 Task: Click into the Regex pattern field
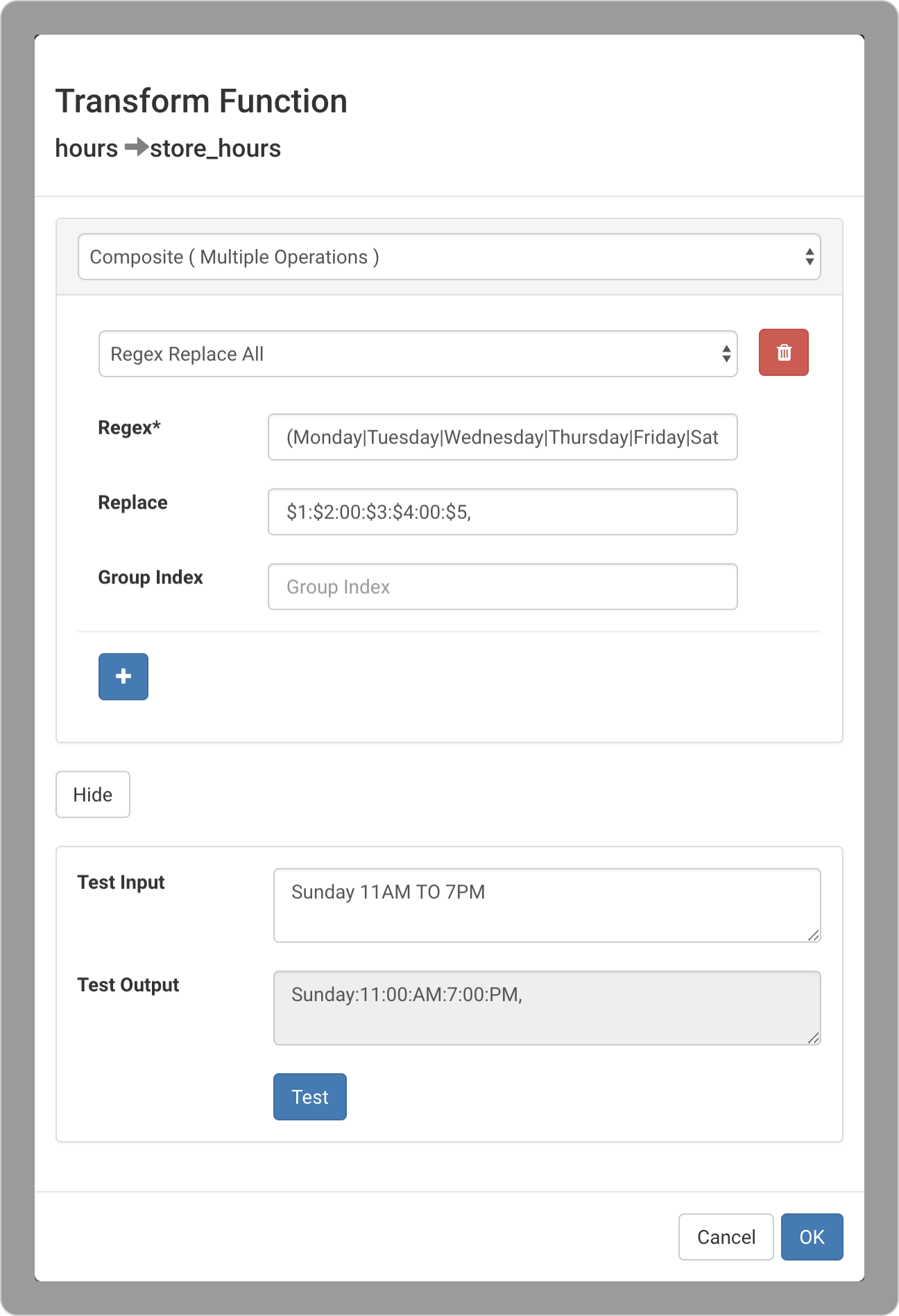[x=503, y=437]
